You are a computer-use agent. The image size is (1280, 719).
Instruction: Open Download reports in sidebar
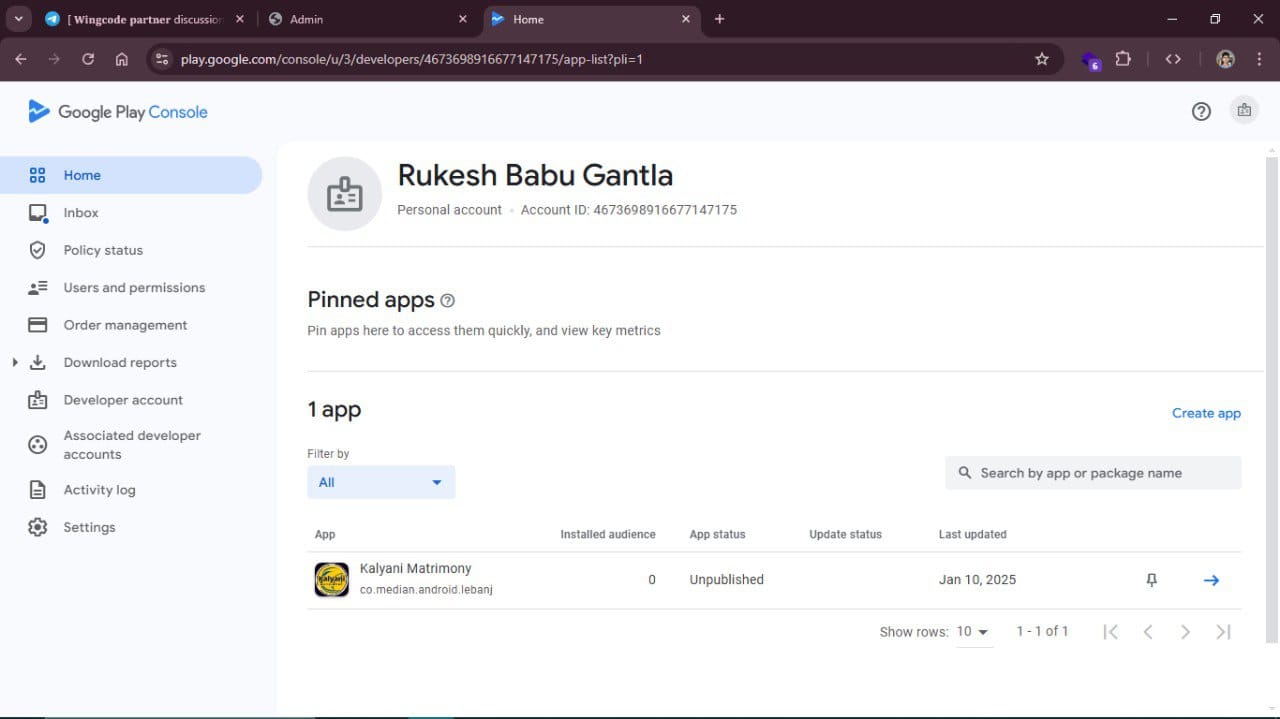click(131, 363)
